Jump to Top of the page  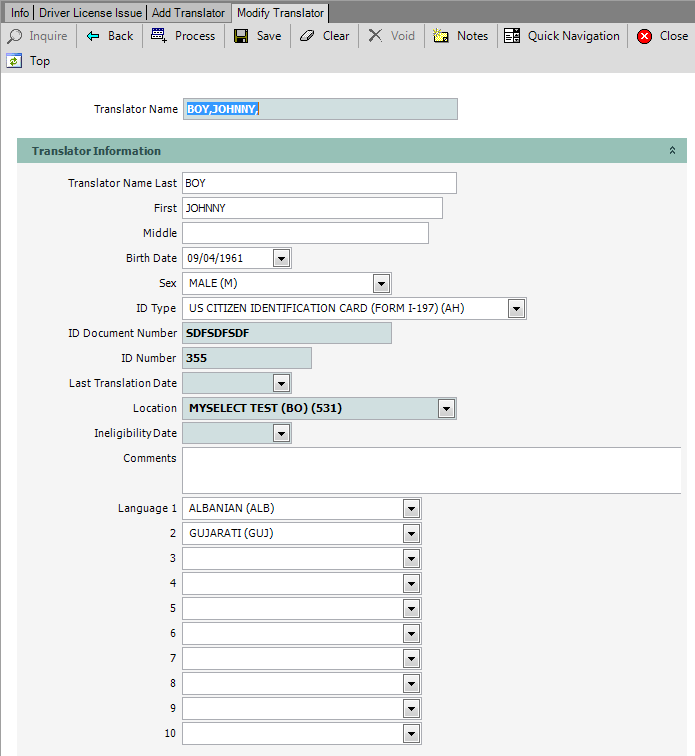(x=15, y=61)
